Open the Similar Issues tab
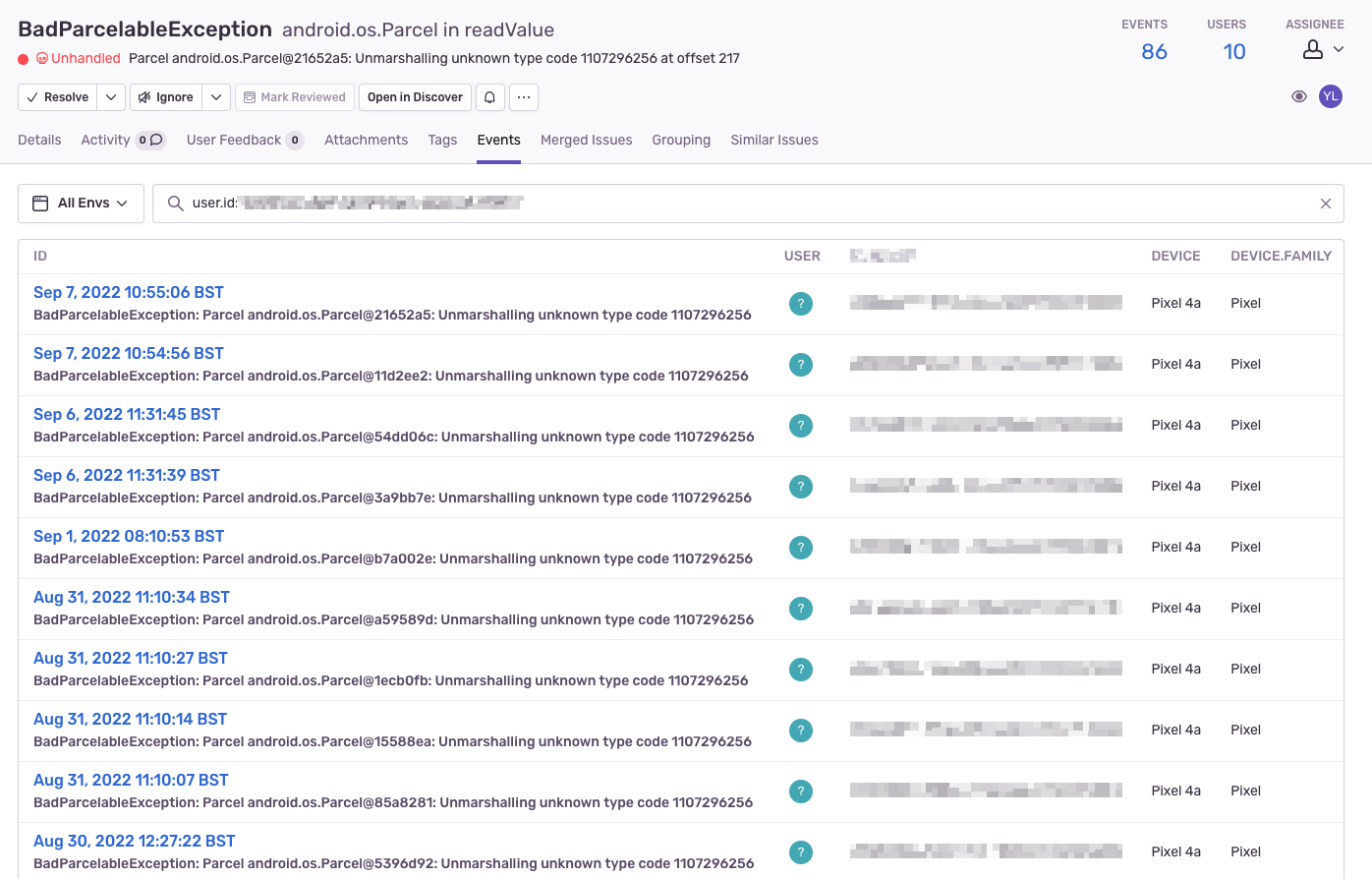 click(773, 140)
